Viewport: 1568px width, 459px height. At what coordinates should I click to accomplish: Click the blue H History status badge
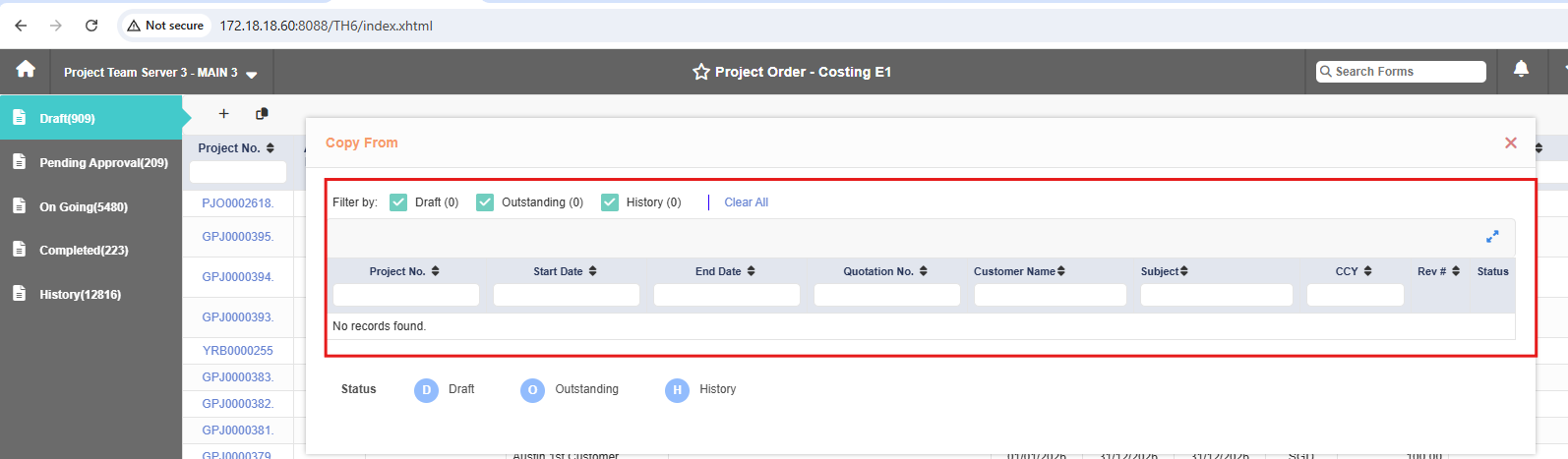point(677,390)
